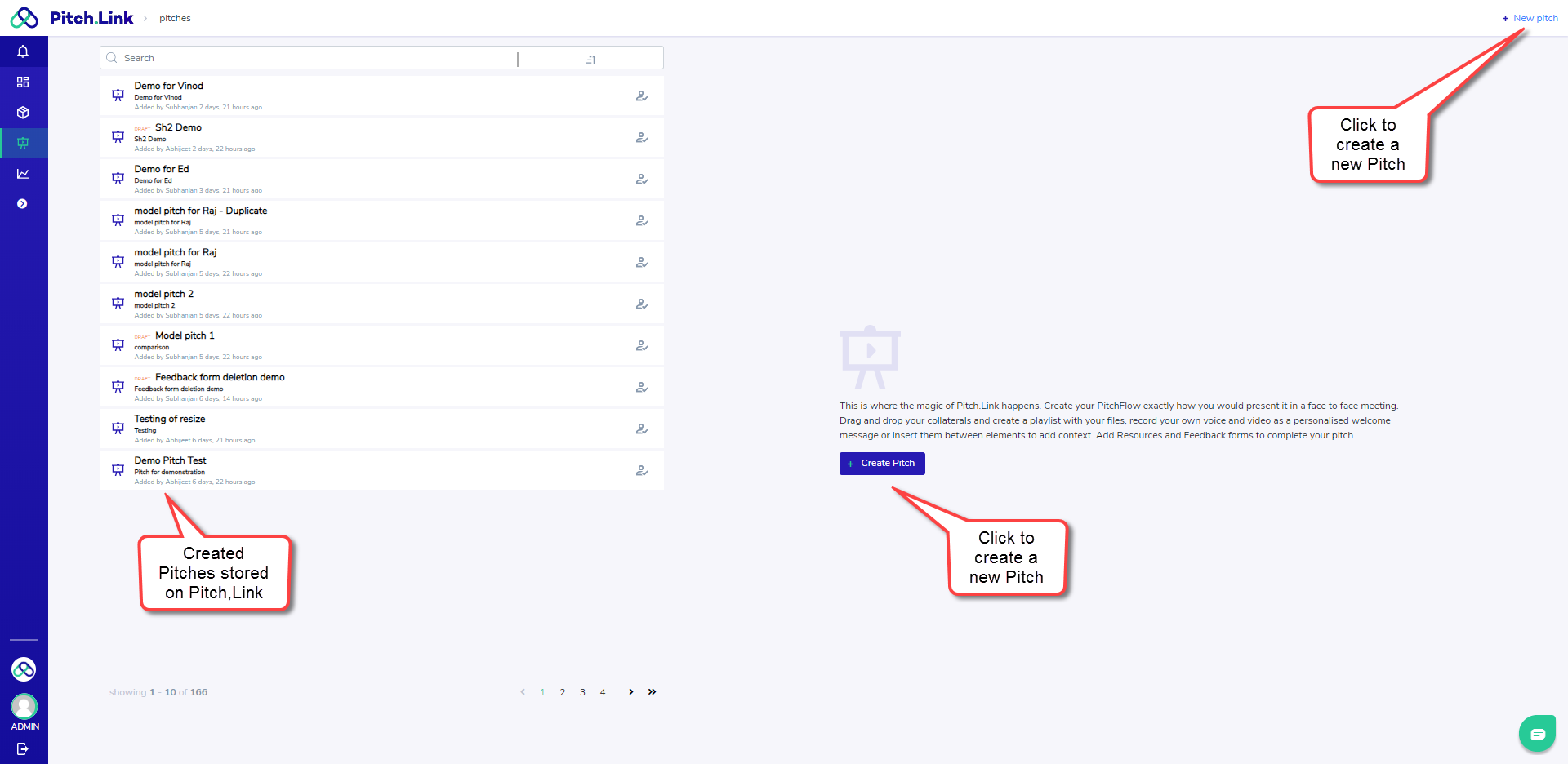Image resolution: width=1568 pixels, height=764 pixels.
Task: Go to next page of pitches
Action: (x=630, y=692)
